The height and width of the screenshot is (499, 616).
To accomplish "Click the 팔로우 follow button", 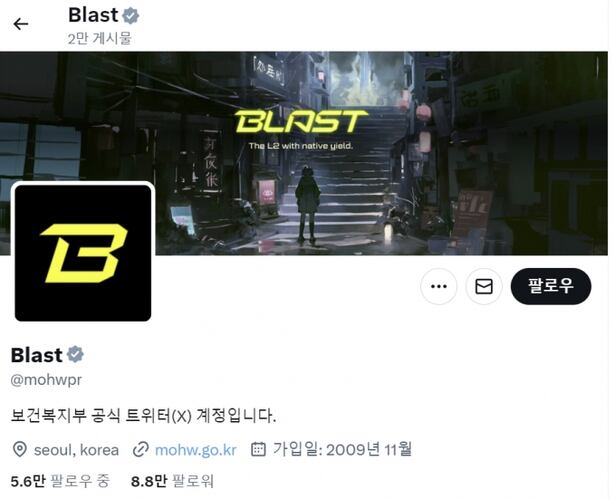I will 551,286.
